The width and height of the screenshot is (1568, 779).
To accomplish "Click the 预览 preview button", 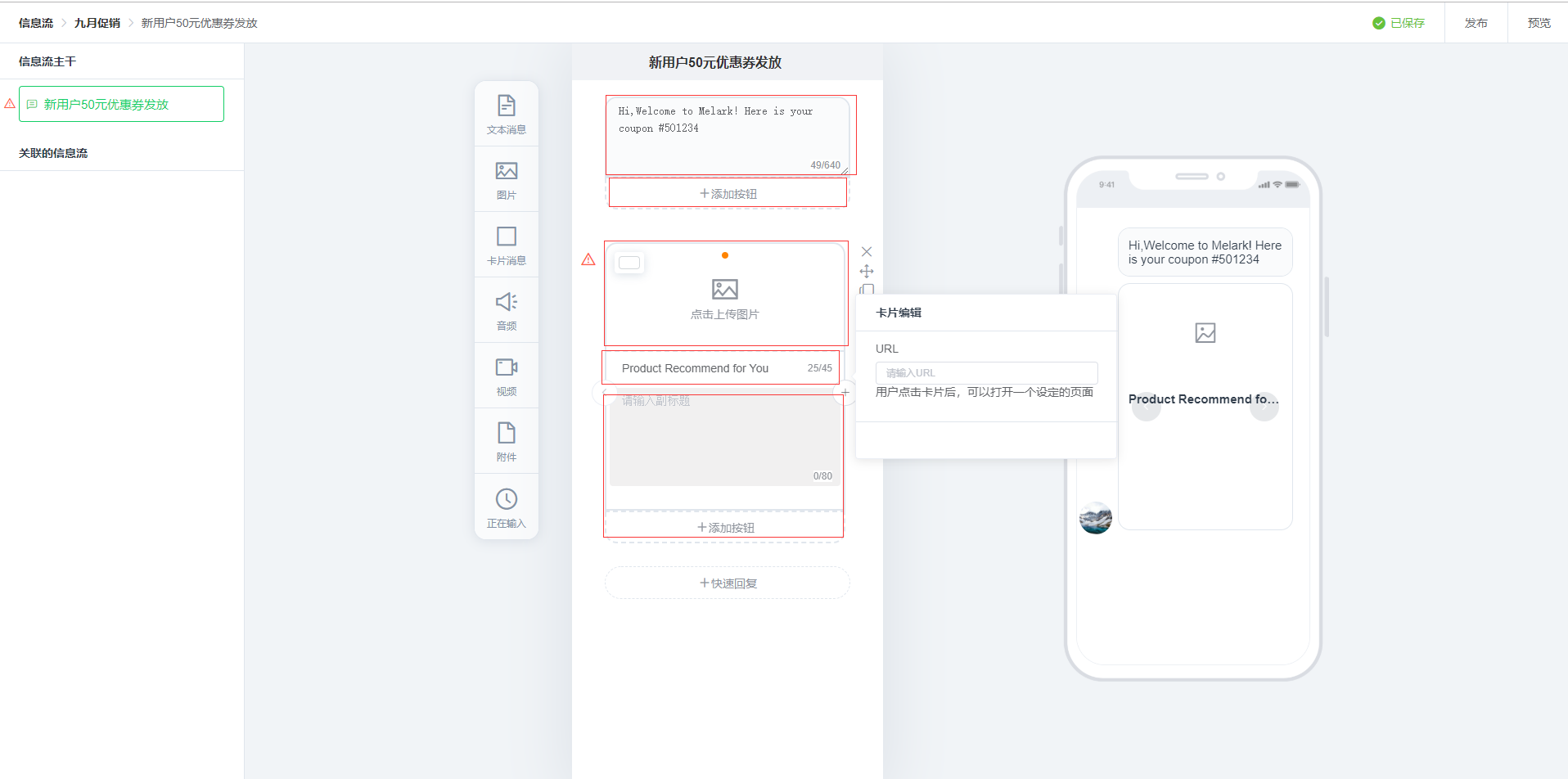I will pyautogui.click(x=1539, y=23).
